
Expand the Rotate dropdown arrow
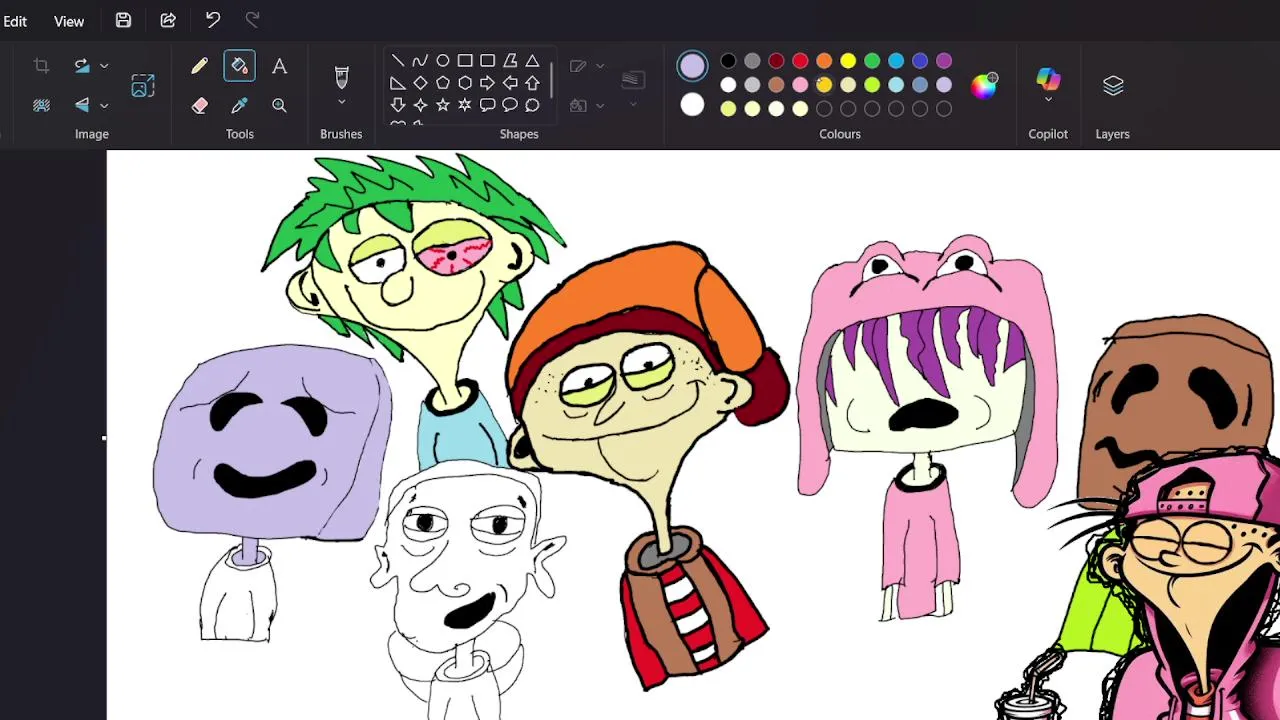(104, 66)
